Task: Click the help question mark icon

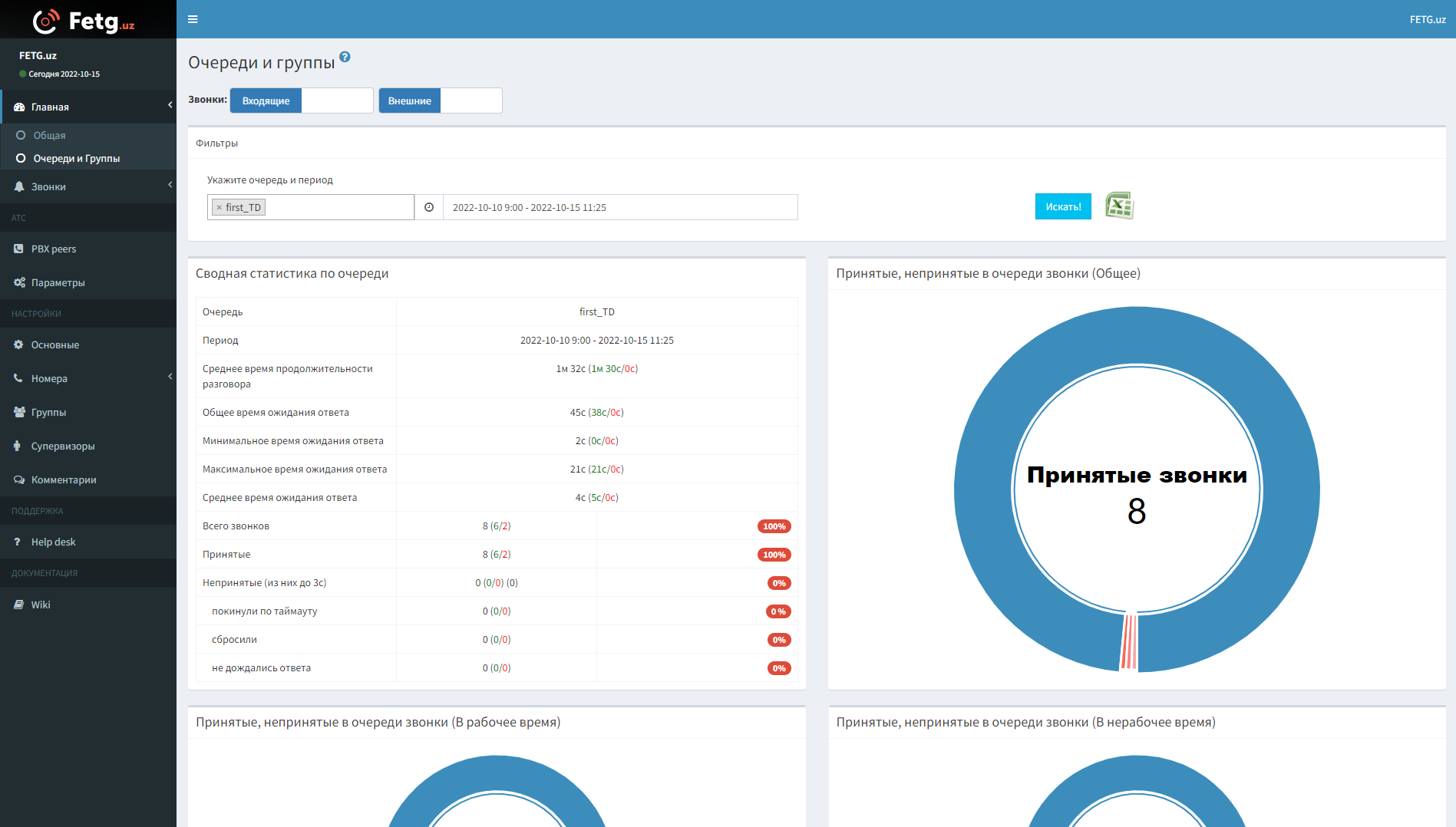Action: [345, 57]
